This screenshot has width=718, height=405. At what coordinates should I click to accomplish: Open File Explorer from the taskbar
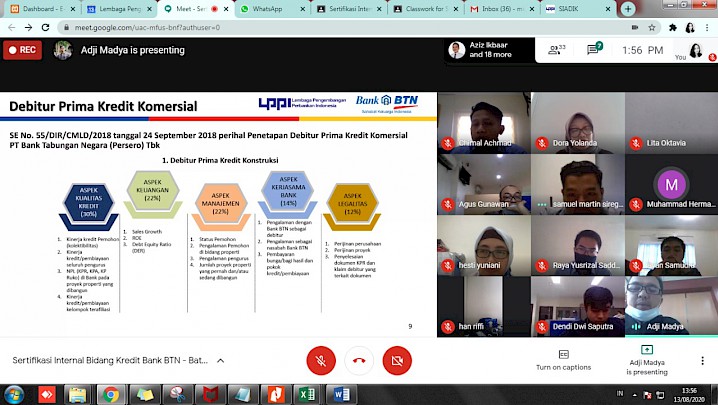tap(78, 394)
